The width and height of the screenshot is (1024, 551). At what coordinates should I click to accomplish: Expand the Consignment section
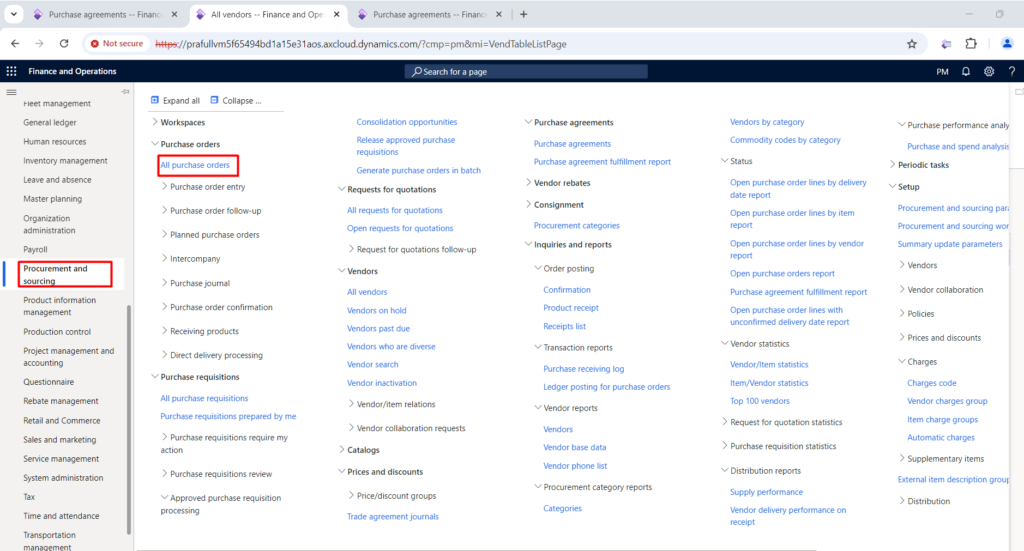click(x=528, y=204)
